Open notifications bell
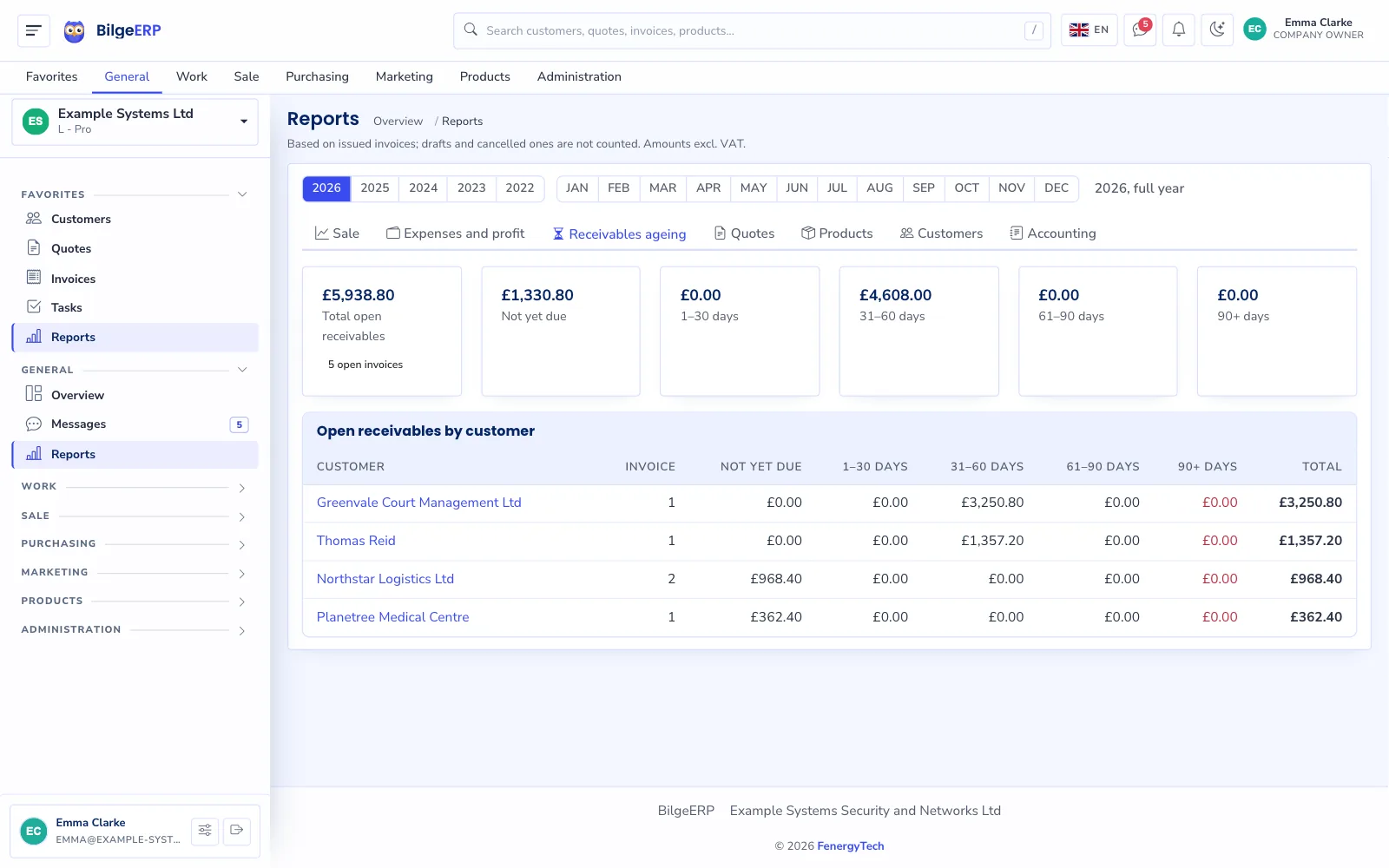The height and width of the screenshot is (868, 1389). point(1178,30)
